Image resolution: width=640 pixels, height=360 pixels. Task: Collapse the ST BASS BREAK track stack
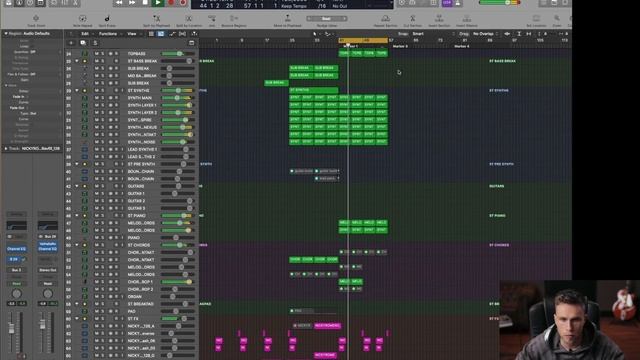77,61
